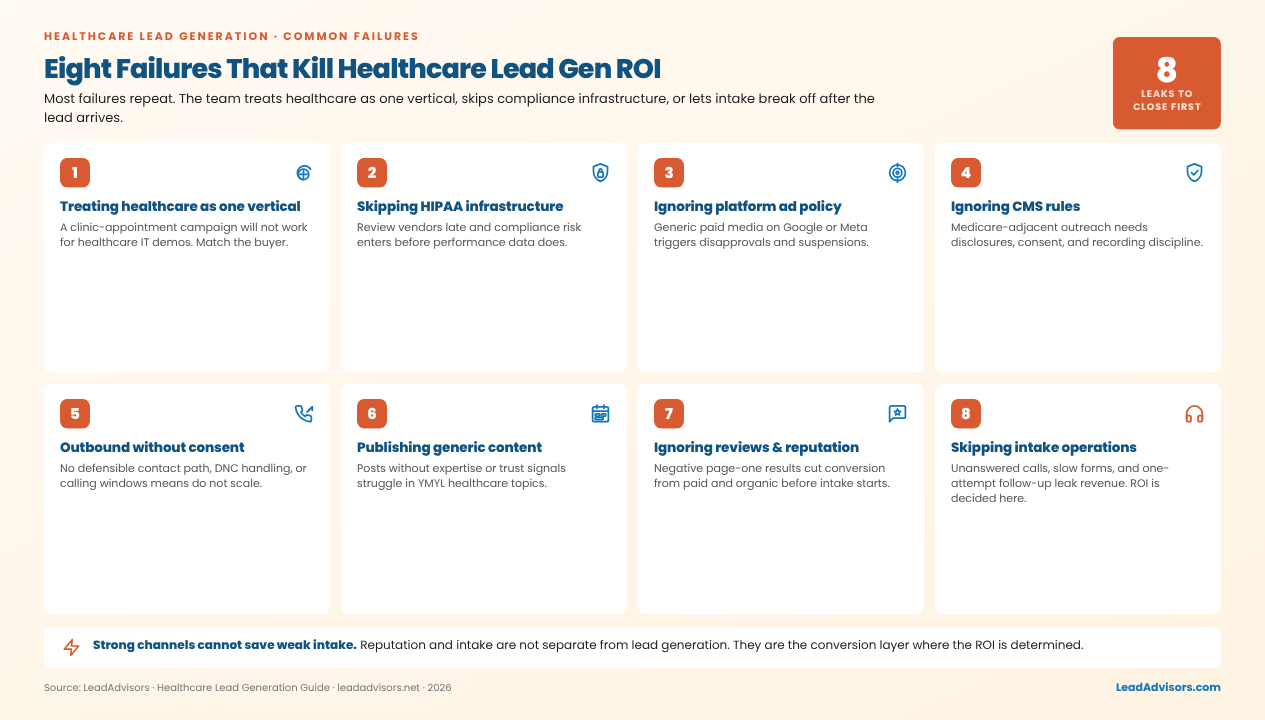Viewport: 1265px width, 720px height.
Task: Click 'Ignoring CMS rules' heading
Action: [x=1015, y=206]
